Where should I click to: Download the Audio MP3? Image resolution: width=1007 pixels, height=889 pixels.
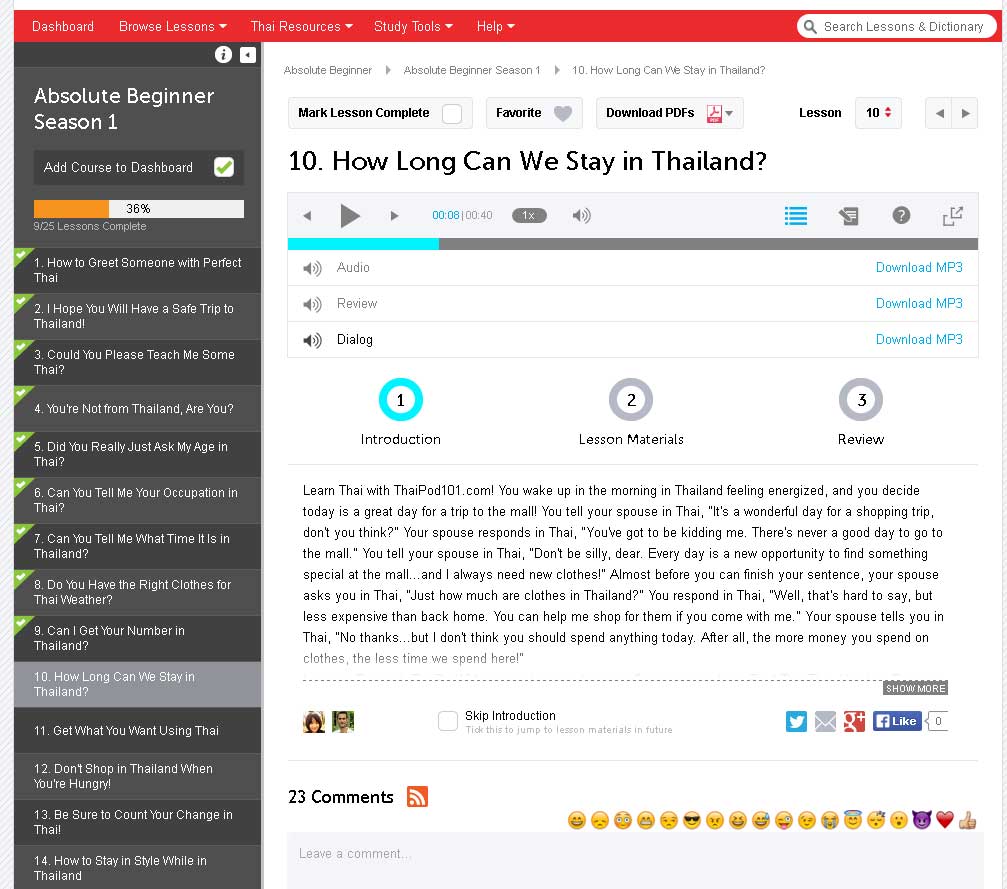click(919, 268)
